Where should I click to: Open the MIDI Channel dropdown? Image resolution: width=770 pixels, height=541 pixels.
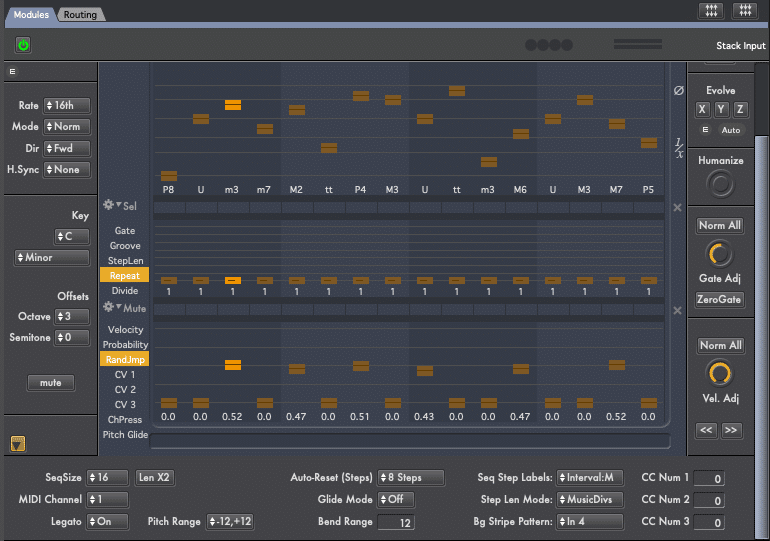[107, 500]
